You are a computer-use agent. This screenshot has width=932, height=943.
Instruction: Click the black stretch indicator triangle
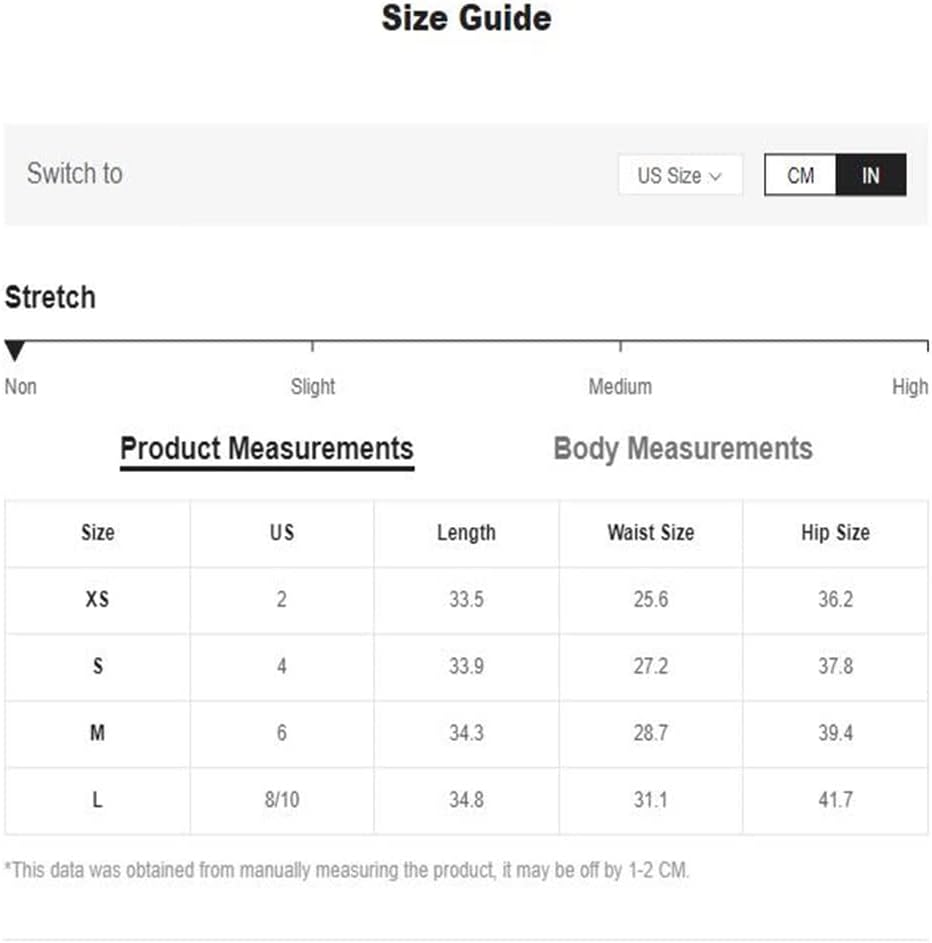coord(14,351)
